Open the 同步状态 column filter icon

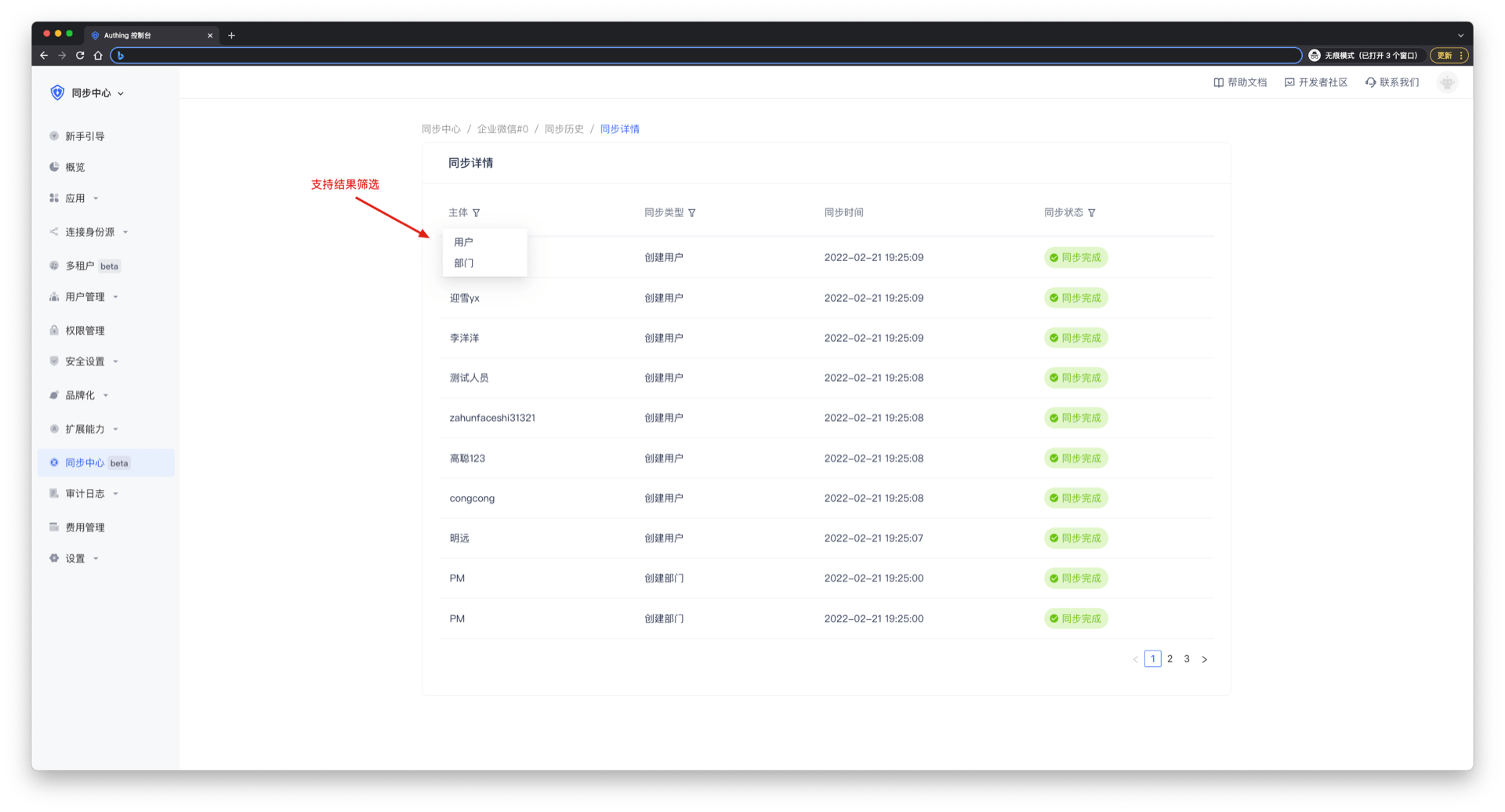[x=1091, y=213]
